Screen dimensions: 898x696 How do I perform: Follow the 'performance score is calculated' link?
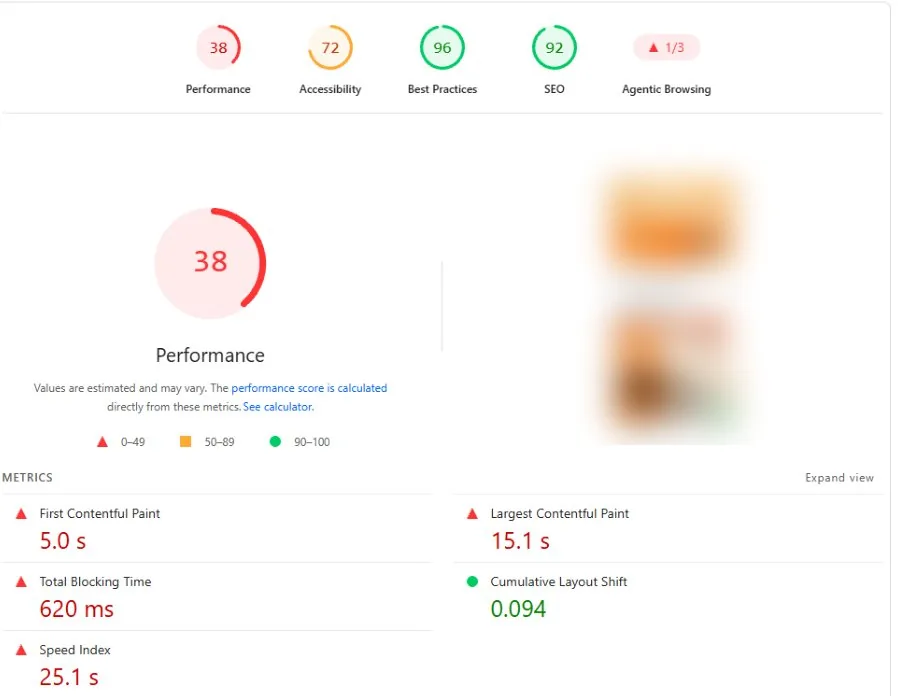tap(309, 388)
